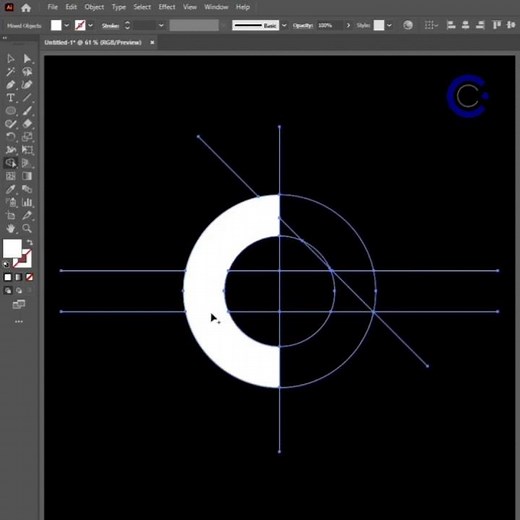This screenshot has width=520, height=520.
Task: Expand the Opacity arrow
Action: click(348, 25)
